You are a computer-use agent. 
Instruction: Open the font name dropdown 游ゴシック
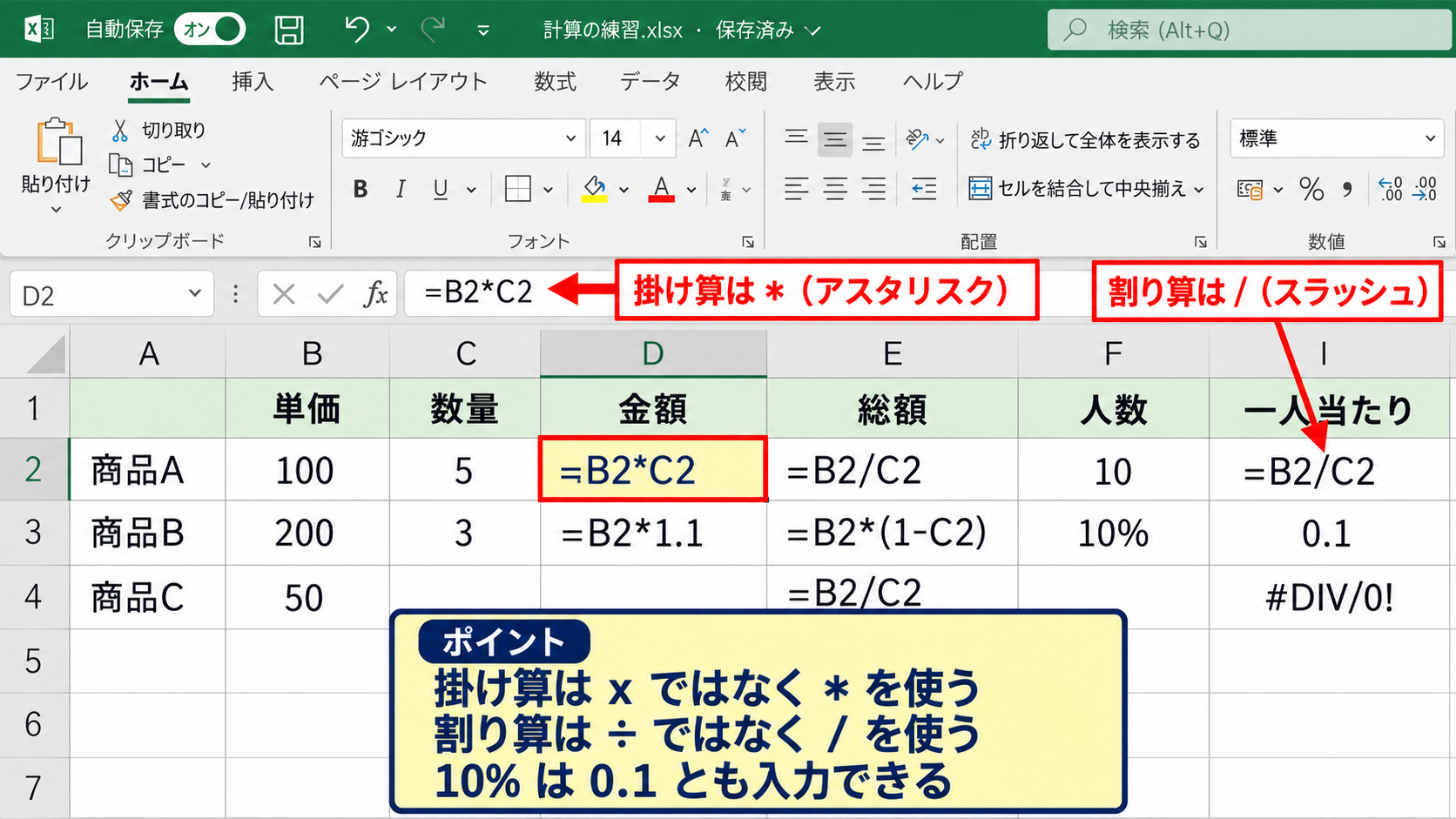click(x=570, y=138)
